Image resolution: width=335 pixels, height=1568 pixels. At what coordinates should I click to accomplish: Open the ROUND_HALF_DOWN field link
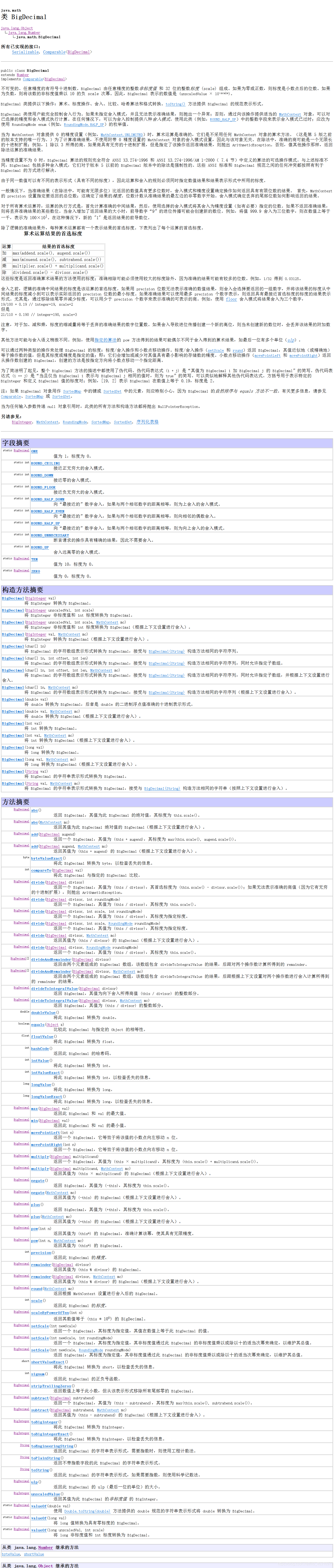pos(47,499)
